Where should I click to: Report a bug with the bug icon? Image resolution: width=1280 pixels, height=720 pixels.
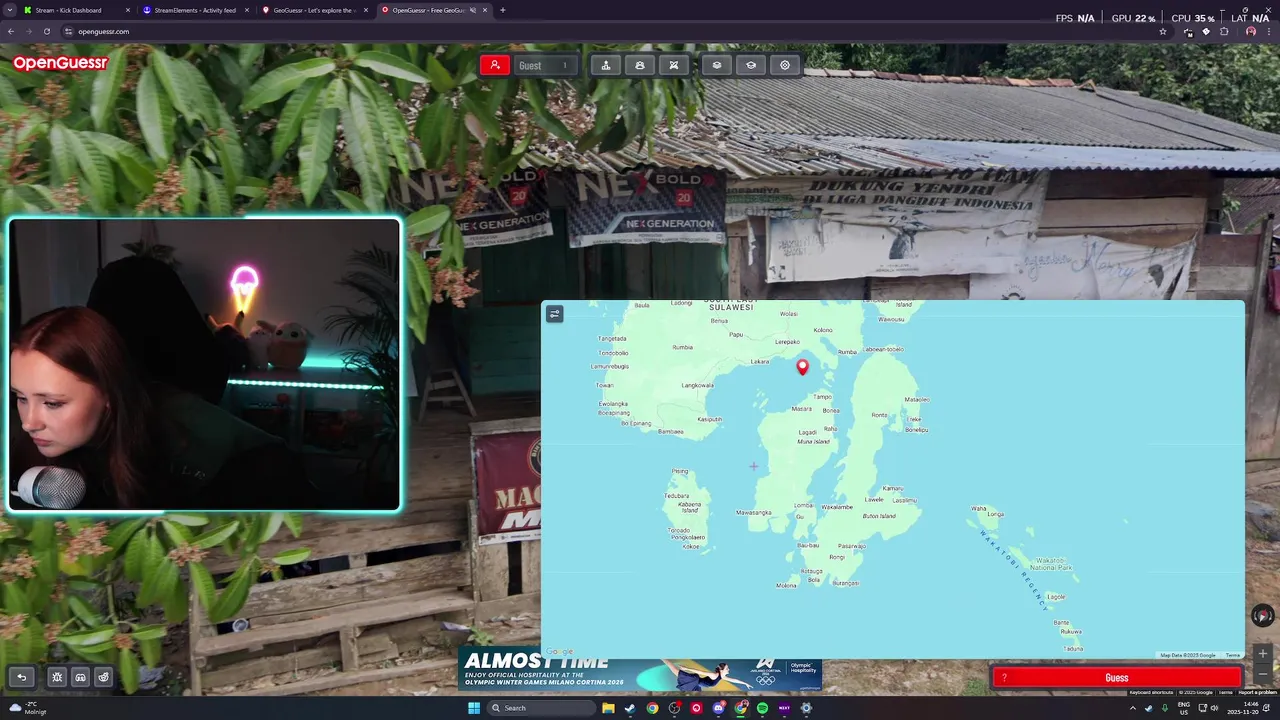(57, 677)
